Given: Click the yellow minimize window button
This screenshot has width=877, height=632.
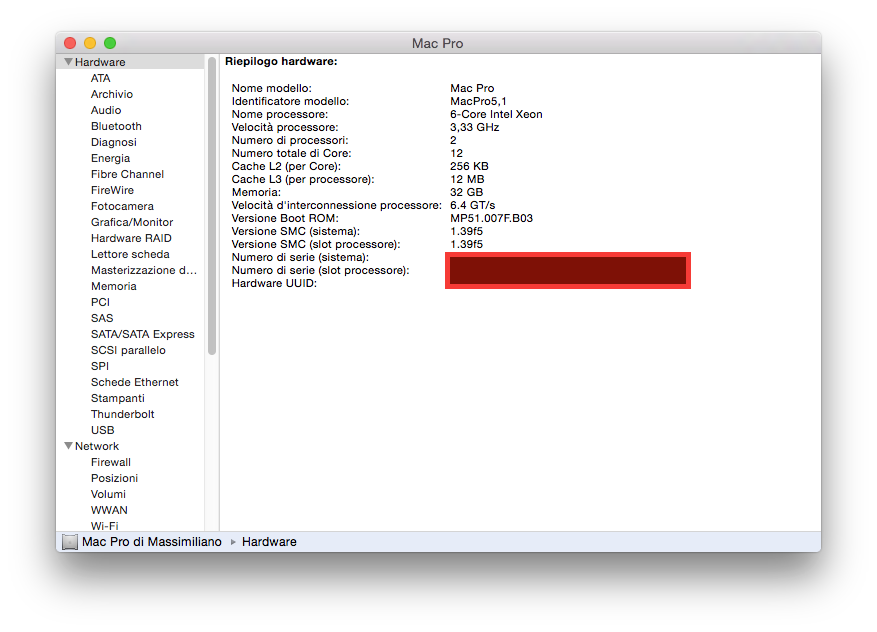Looking at the screenshot, I should 90,43.
